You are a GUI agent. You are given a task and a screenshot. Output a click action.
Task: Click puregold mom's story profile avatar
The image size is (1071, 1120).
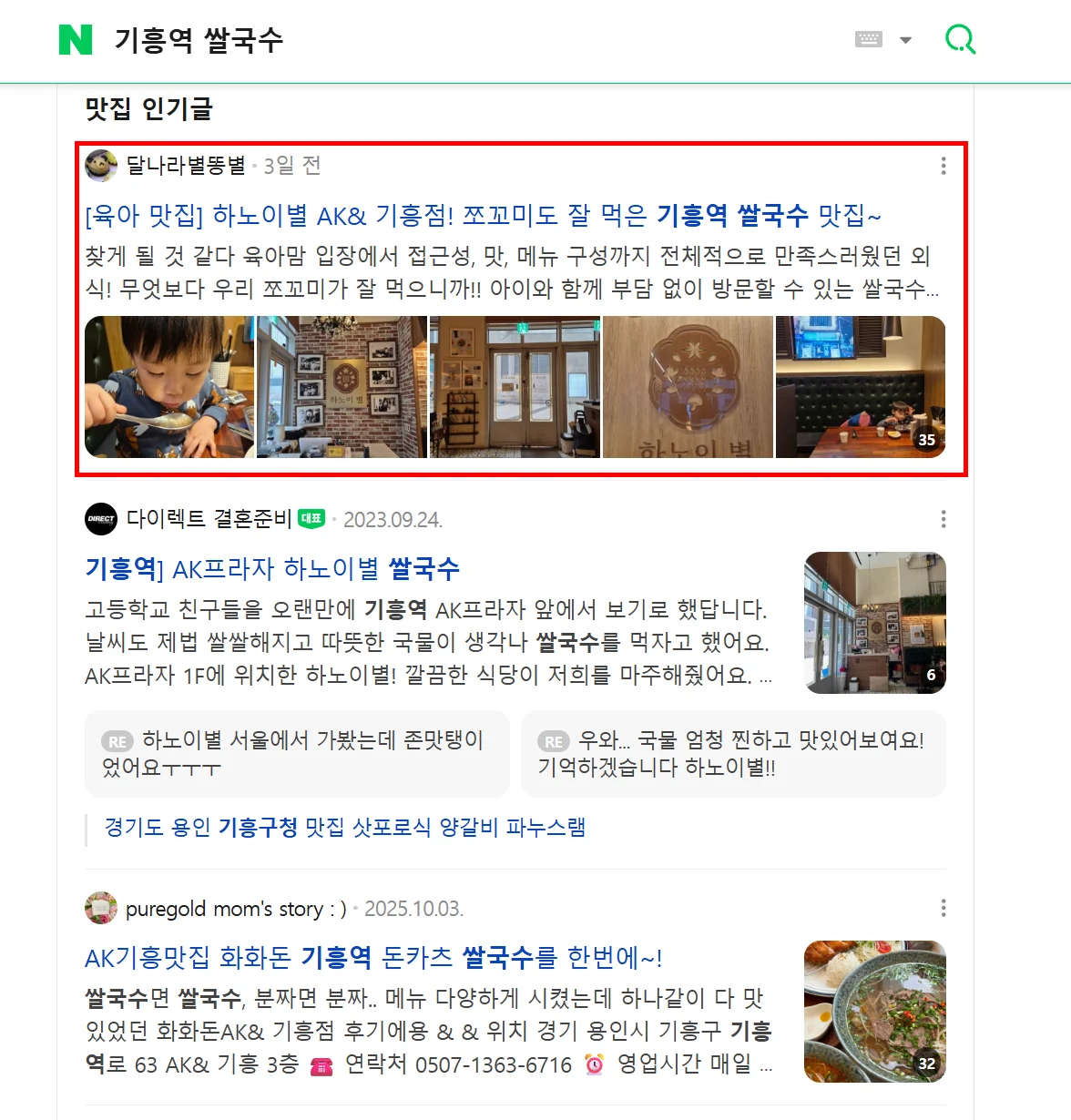pyautogui.click(x=101, y=908)
